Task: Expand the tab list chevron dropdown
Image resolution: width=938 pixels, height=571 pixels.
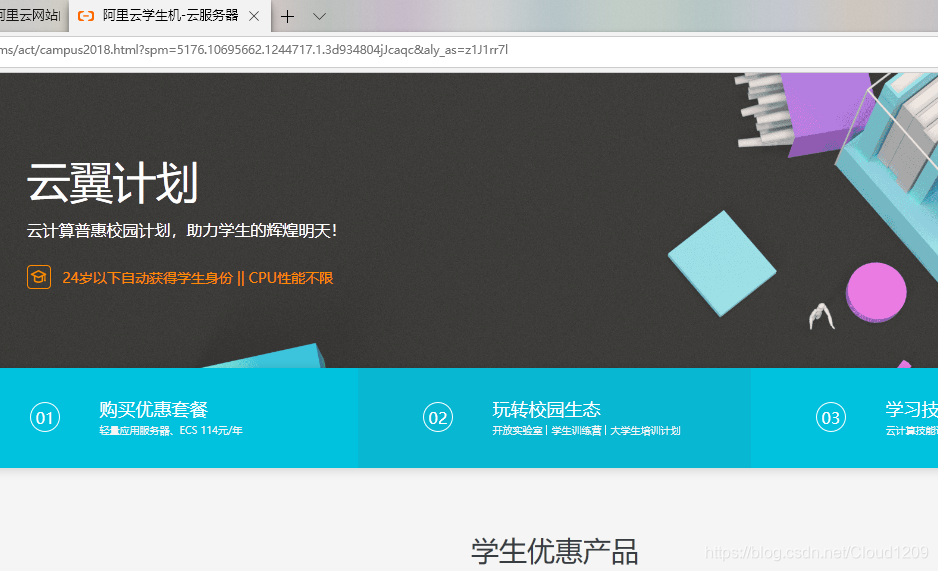Action: coord(320,17)
